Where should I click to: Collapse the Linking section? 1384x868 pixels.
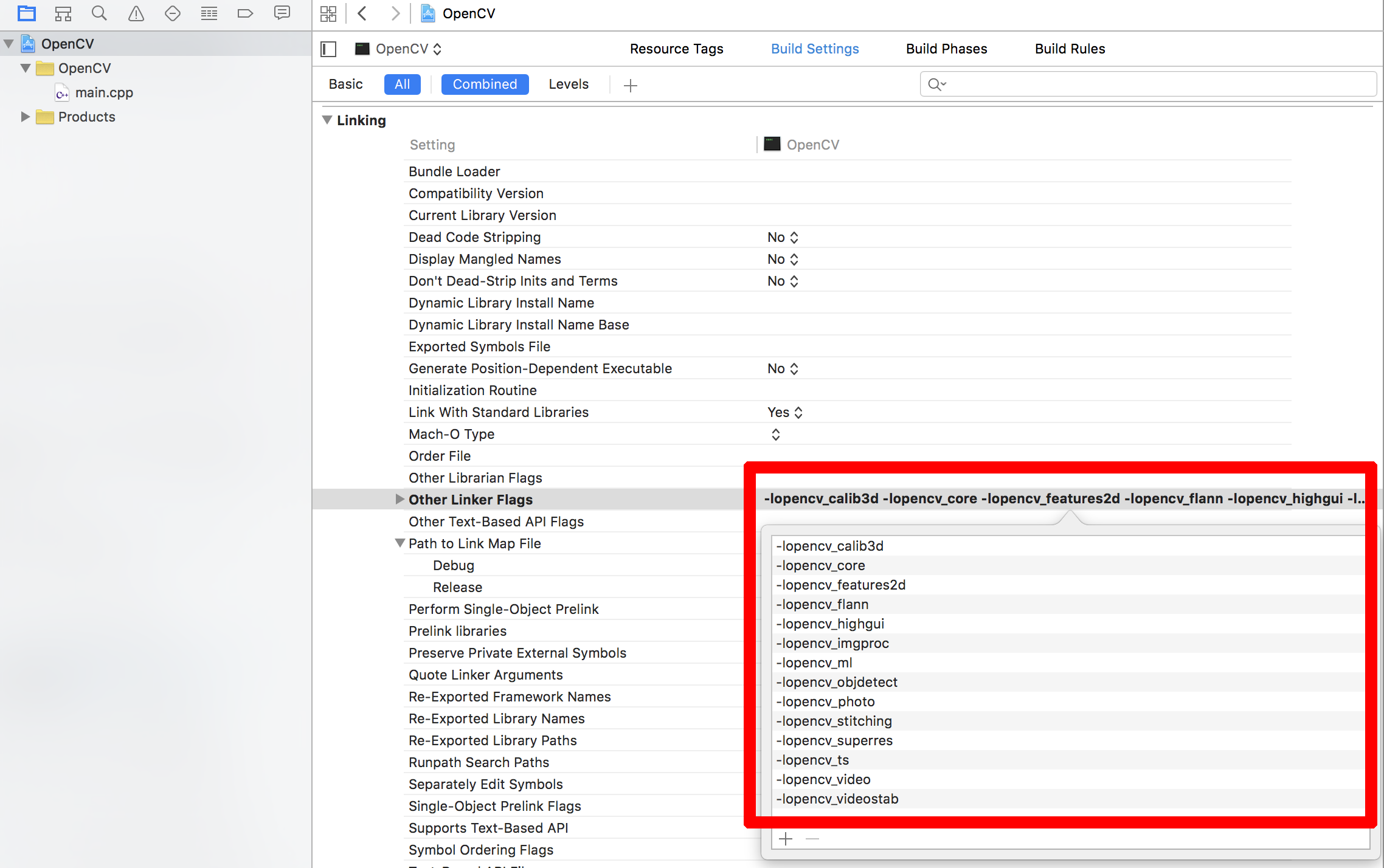pos(327,120)
